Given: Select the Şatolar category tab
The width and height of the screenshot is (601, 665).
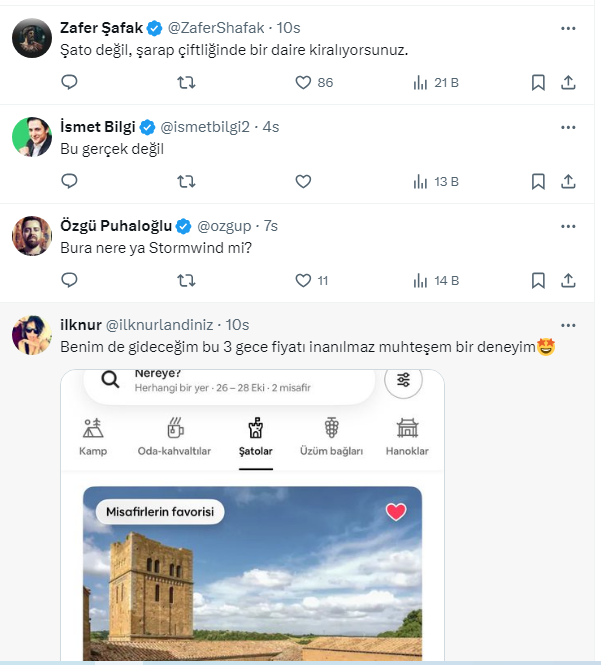Looking at the screenshot, I should [255, 437].
